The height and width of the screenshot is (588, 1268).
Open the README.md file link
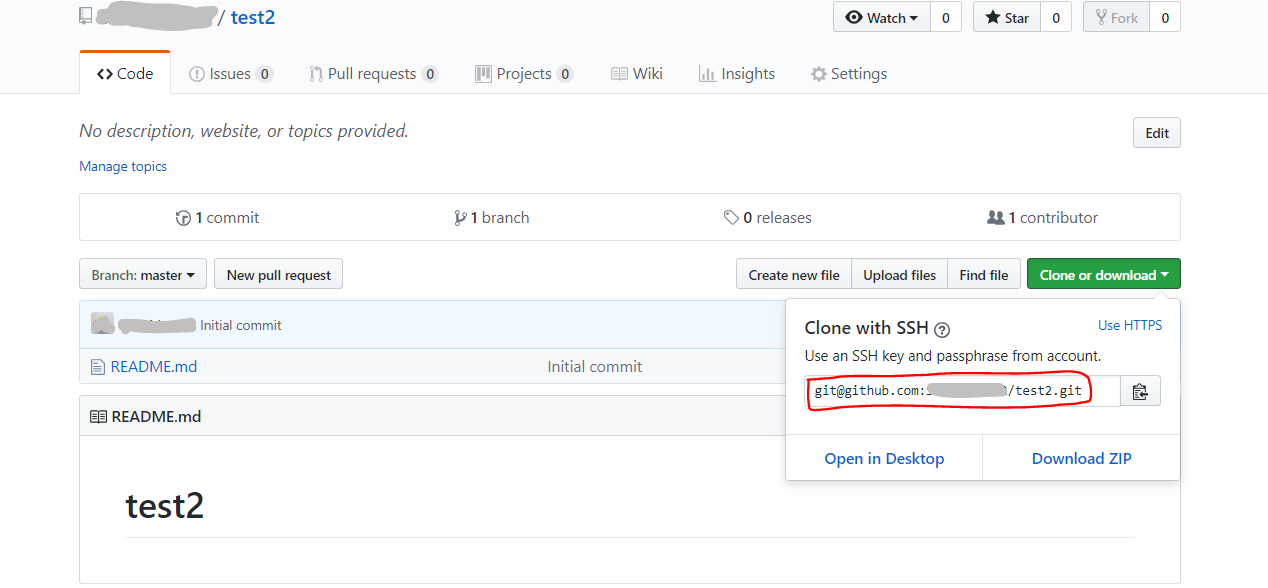click(x=154, y=366)
